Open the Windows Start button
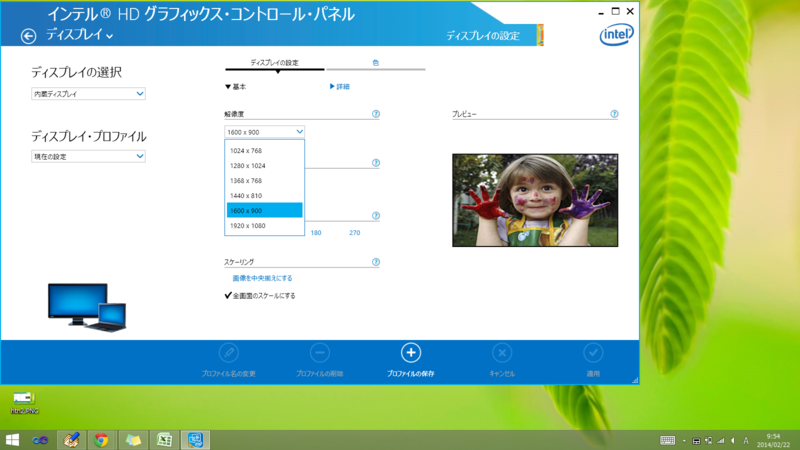The width and height of the screenshot is (800, 450). (x=12, y=440)
